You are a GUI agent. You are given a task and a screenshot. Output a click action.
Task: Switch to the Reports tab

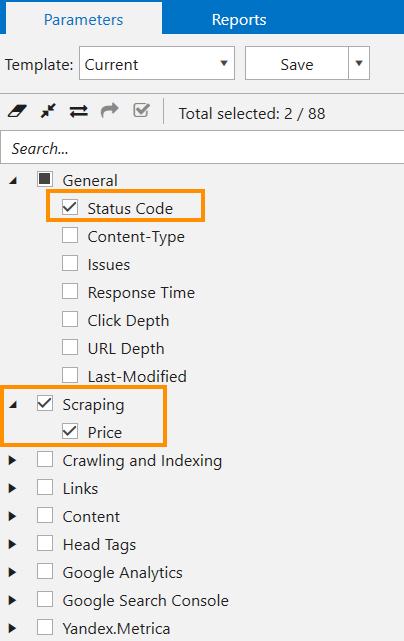[x=239, y=20]
